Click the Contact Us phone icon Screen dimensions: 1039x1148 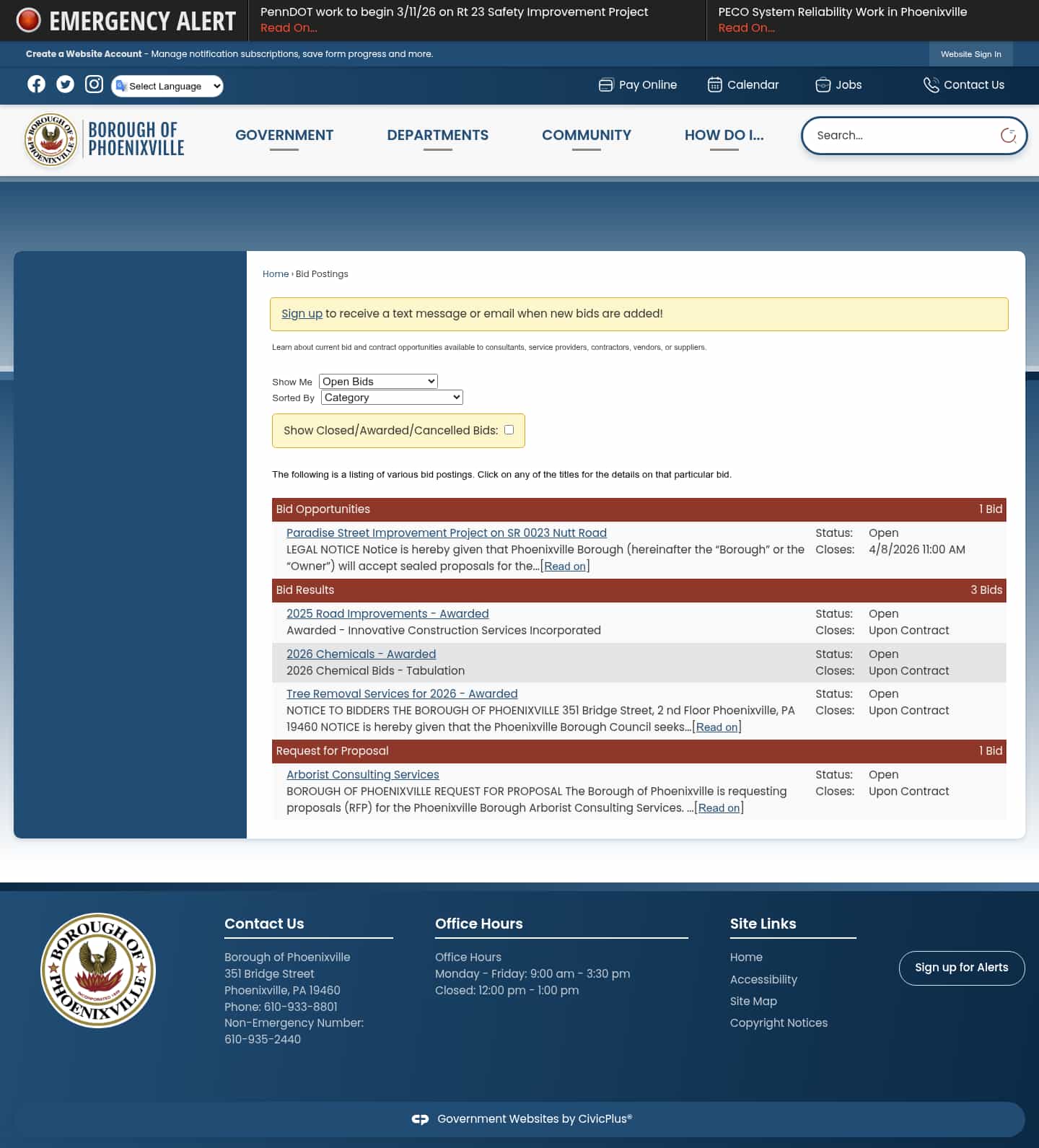(931, 85)
